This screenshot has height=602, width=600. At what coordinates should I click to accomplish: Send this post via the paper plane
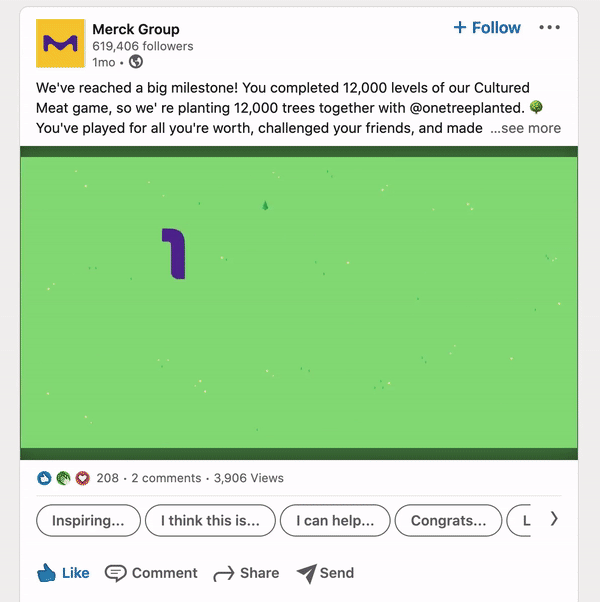[325, 573]
